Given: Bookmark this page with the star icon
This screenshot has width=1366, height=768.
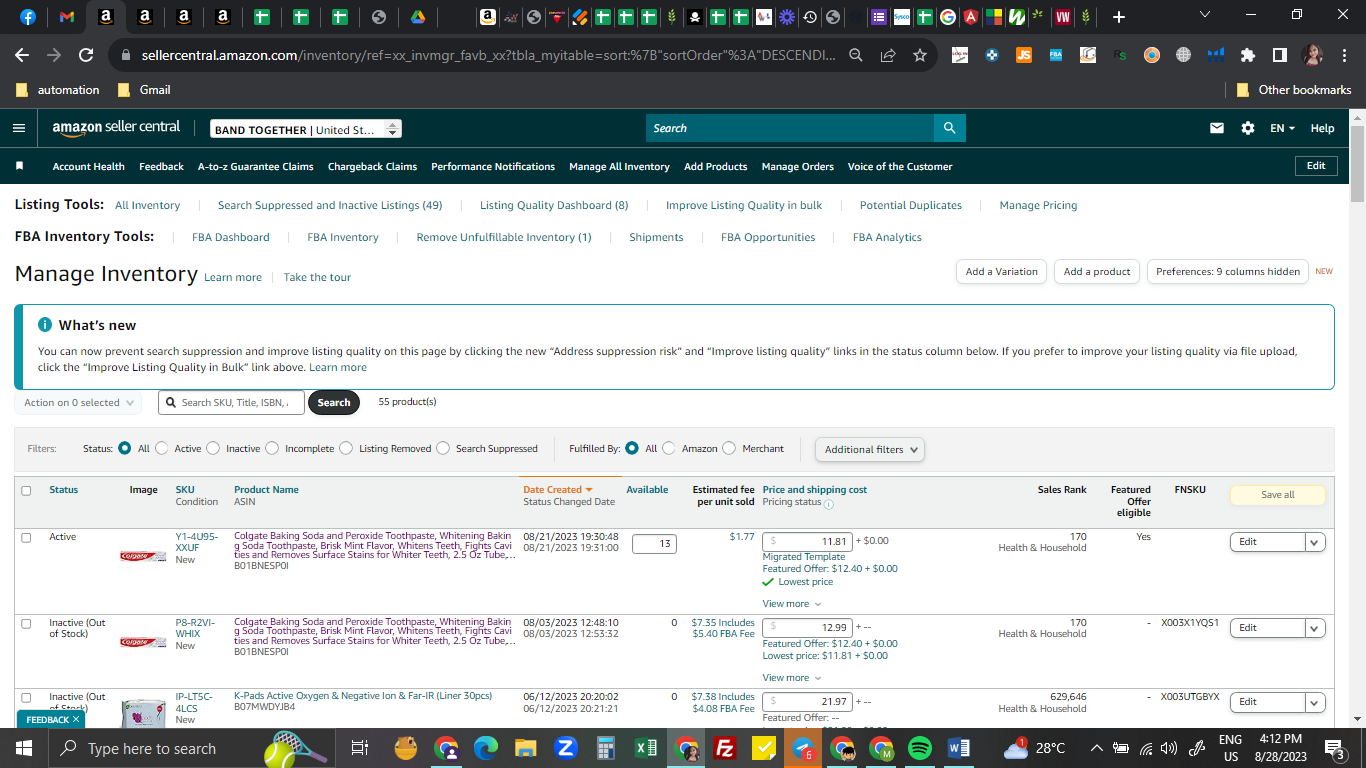Looking at the screenshot, I should [920, 55].
